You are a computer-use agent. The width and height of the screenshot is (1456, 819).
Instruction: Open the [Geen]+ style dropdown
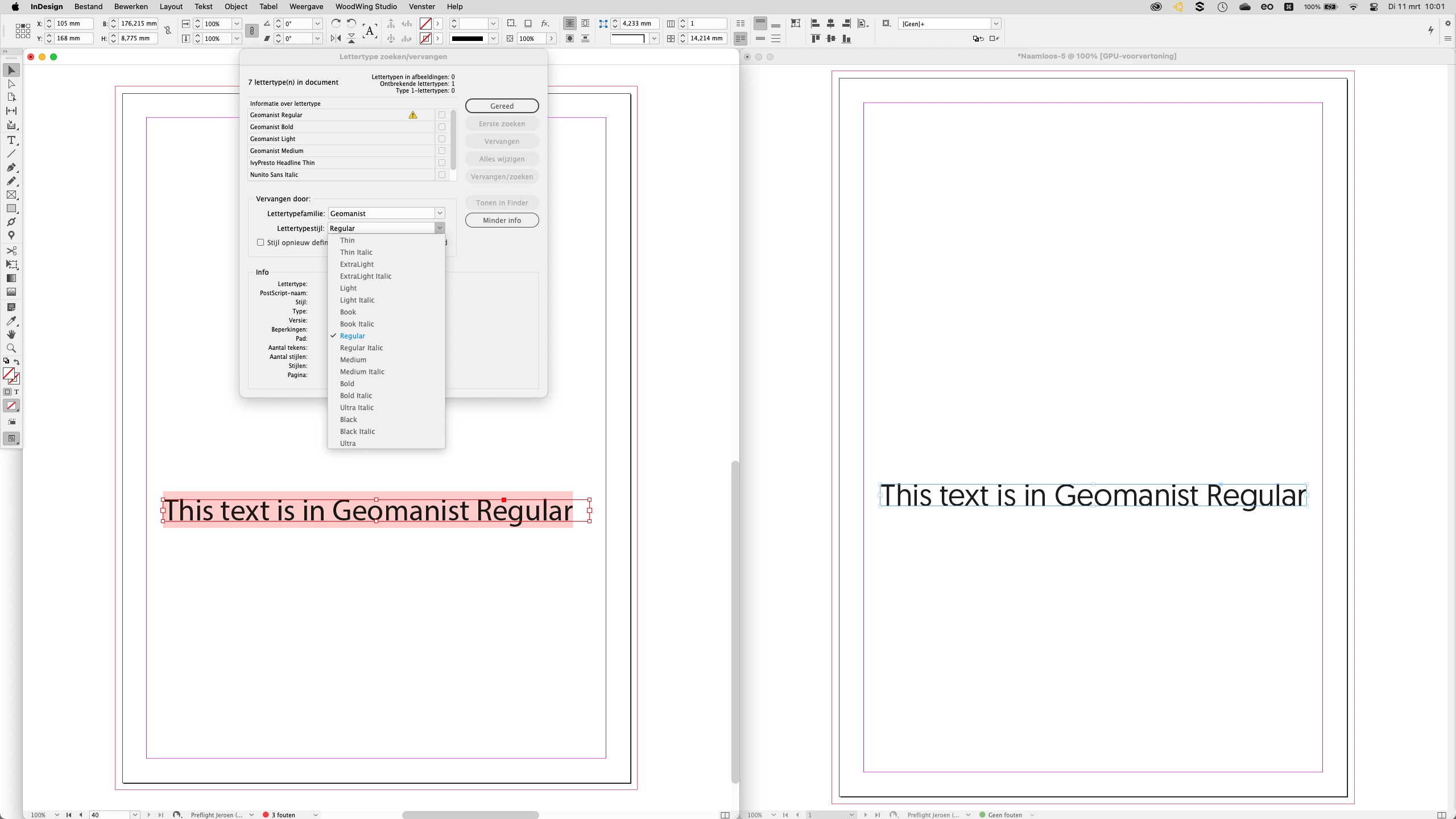(996, 24)
